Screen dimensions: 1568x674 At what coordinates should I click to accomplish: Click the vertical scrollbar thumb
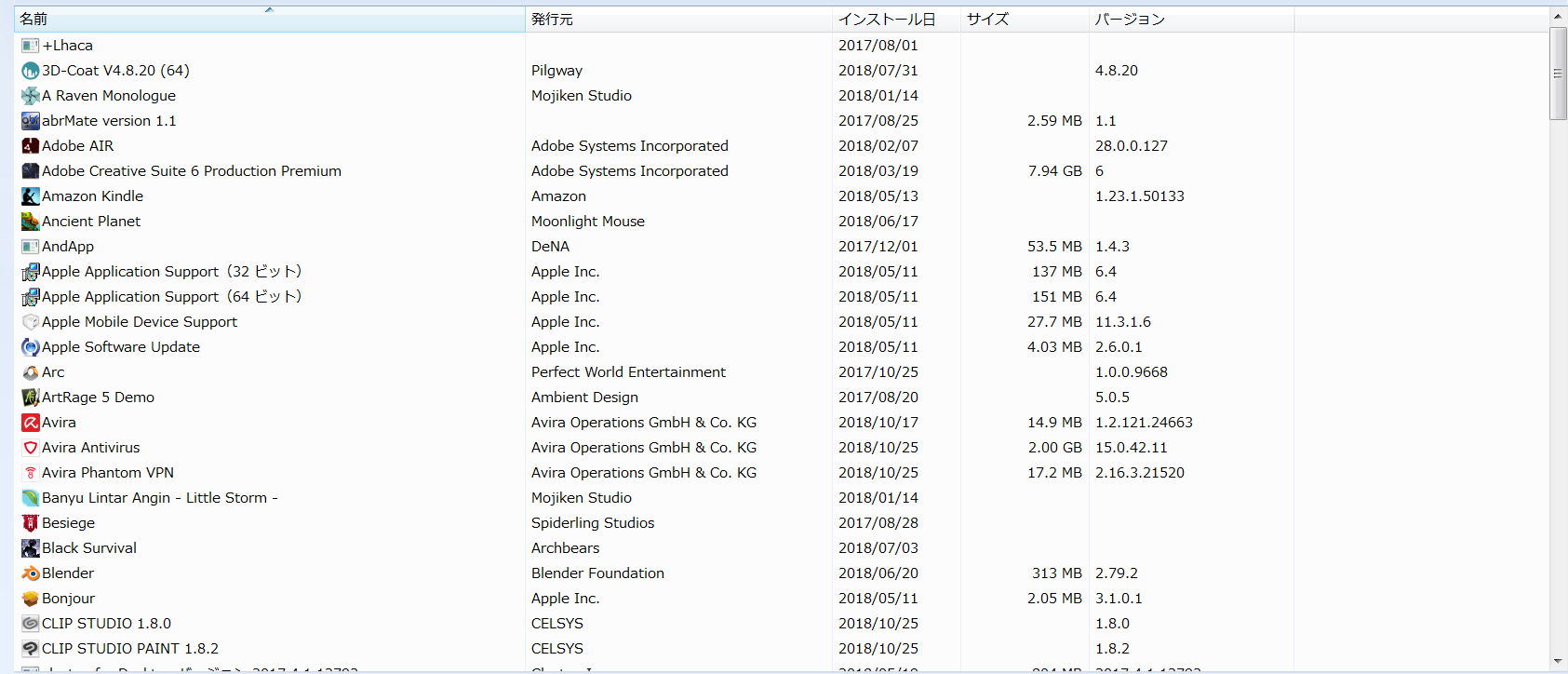pyautogui.click(x=1558, y=74)
